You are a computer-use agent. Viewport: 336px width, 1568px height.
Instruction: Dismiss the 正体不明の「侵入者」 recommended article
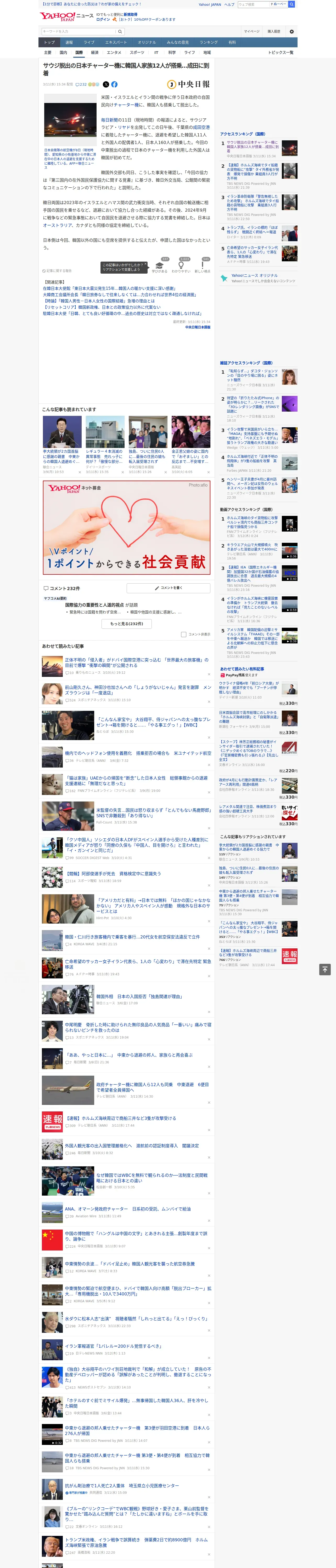209,675
